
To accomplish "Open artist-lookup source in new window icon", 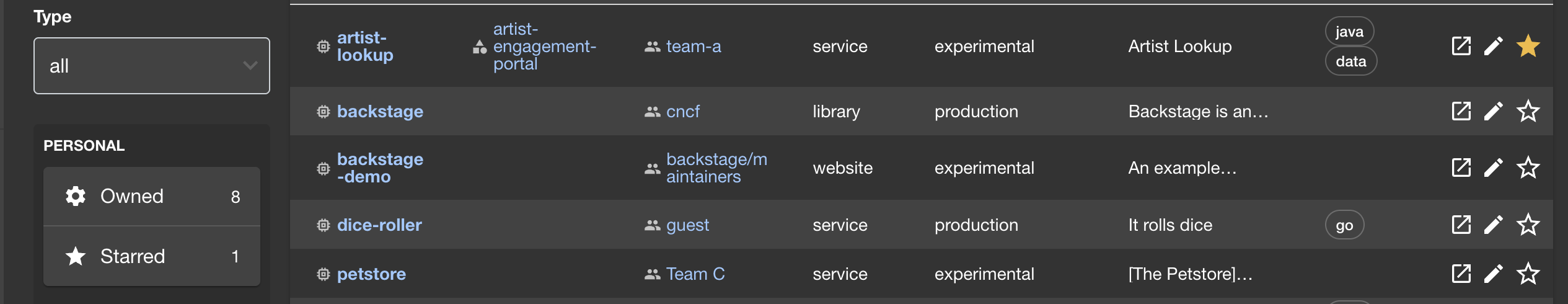I will click(x=1461, y=46).
